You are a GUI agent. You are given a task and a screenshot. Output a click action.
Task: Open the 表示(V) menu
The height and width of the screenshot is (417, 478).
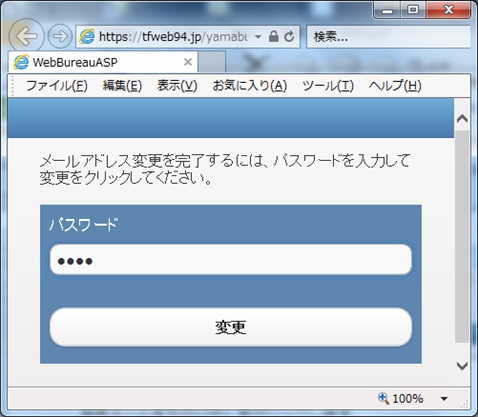click(177, 86)
